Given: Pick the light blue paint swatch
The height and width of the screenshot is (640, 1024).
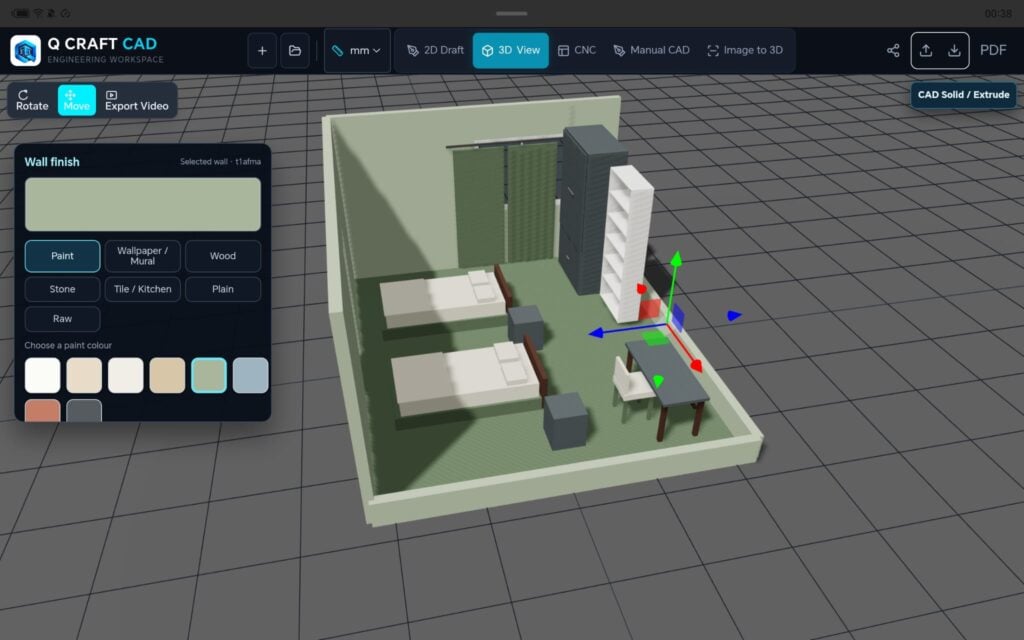Looking at the screenshot, I should pos(250,376).
